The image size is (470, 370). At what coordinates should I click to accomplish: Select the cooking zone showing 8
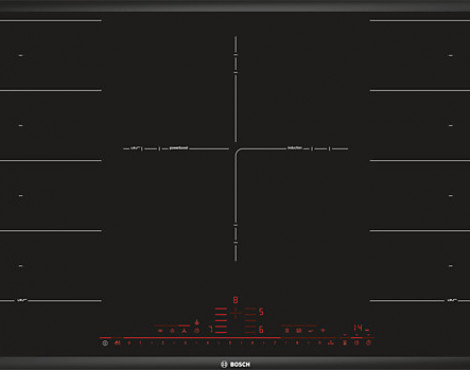click(x=235, y=300)
